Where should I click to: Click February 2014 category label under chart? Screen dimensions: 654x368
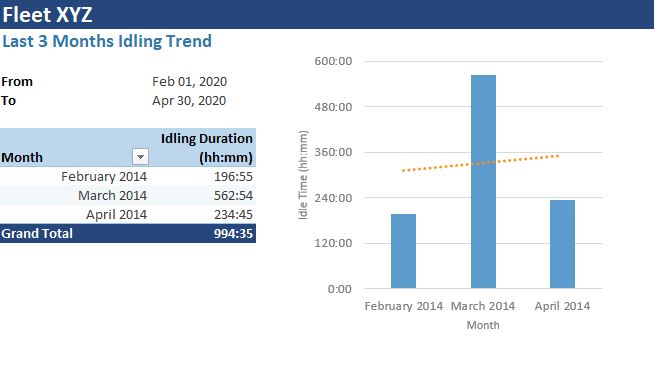point(404,306)
